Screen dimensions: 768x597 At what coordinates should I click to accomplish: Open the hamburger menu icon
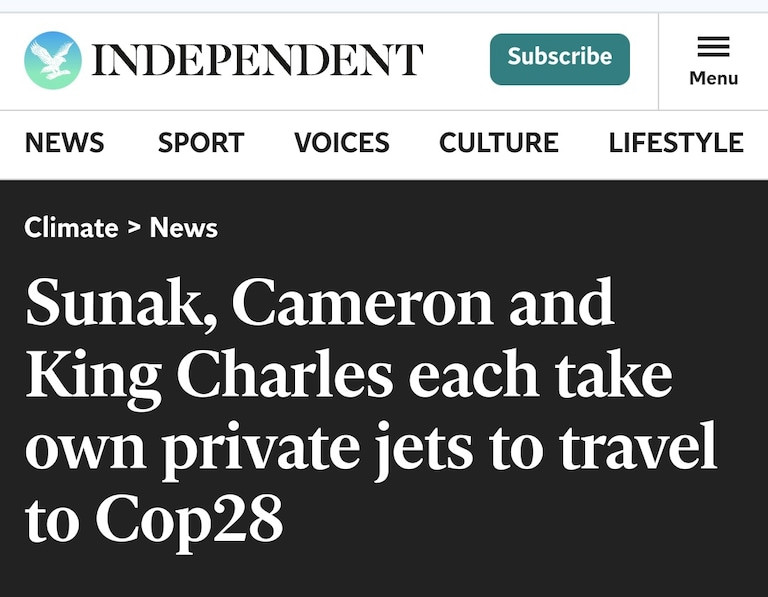(x=713, y=47)
